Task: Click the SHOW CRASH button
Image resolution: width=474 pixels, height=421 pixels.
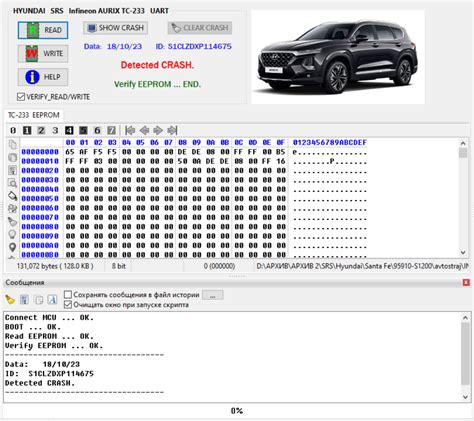Action: click(x=115, y=28)
